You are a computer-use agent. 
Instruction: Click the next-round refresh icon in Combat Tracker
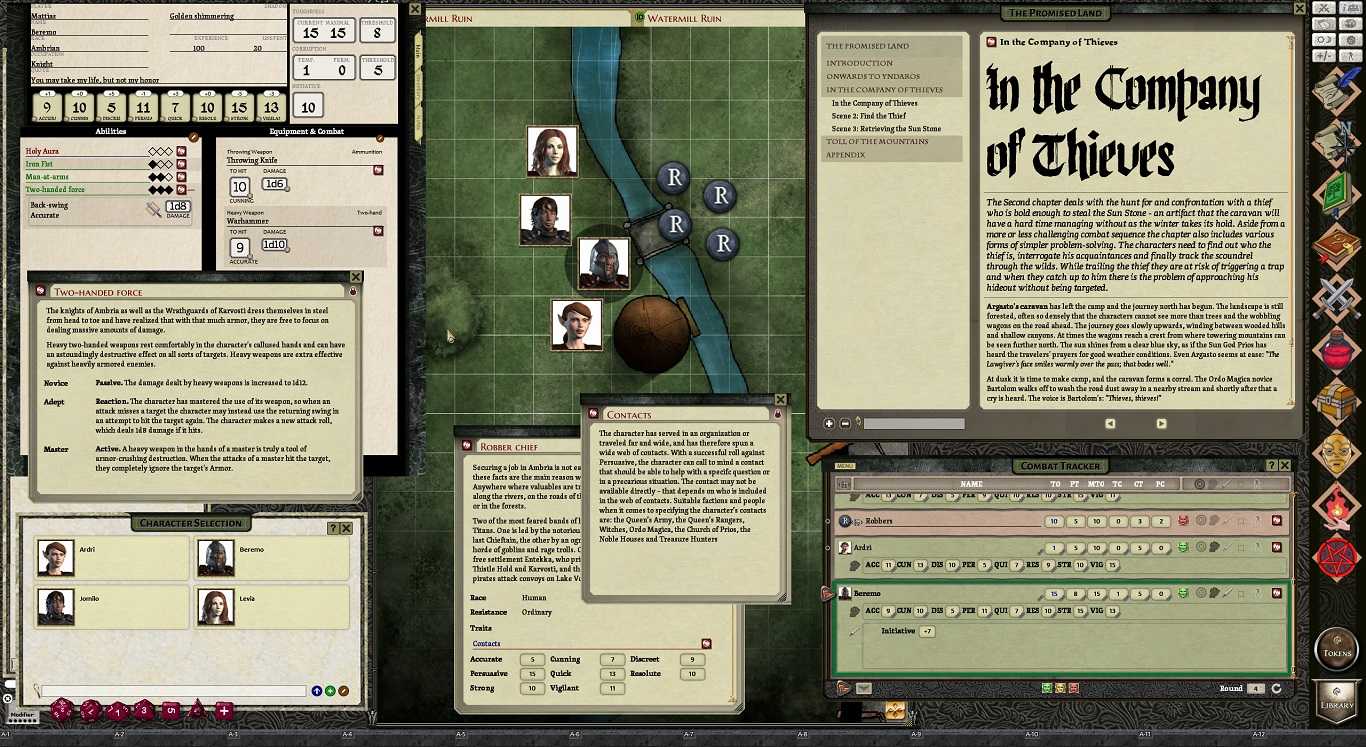click(1277, 689)
